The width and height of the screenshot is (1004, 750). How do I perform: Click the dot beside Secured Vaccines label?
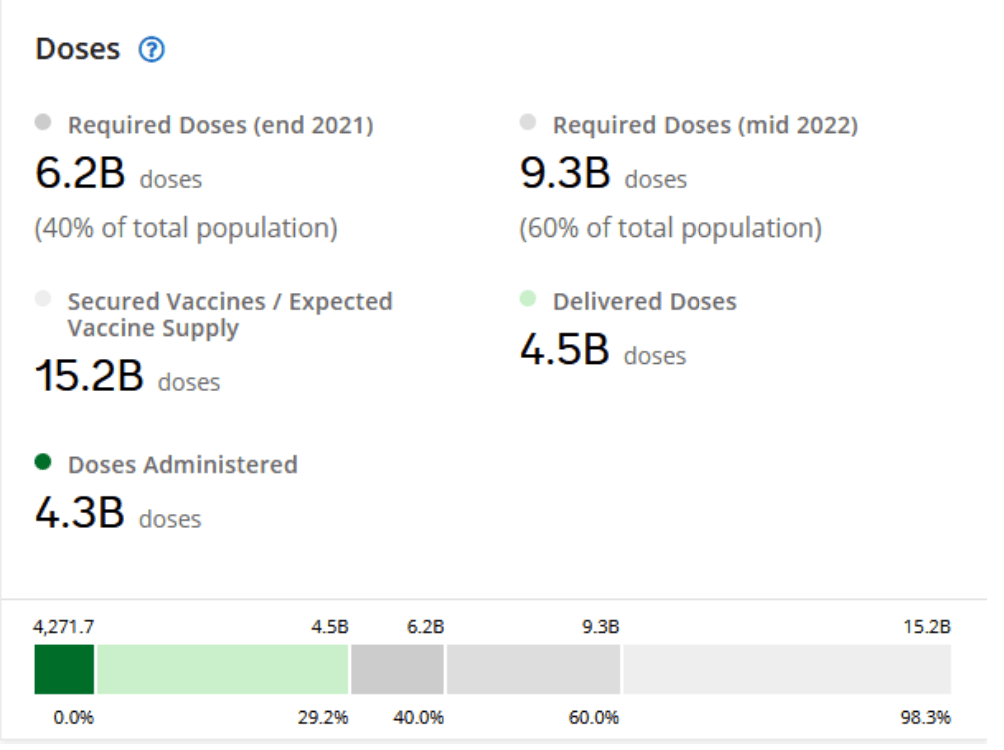(42, 299)
